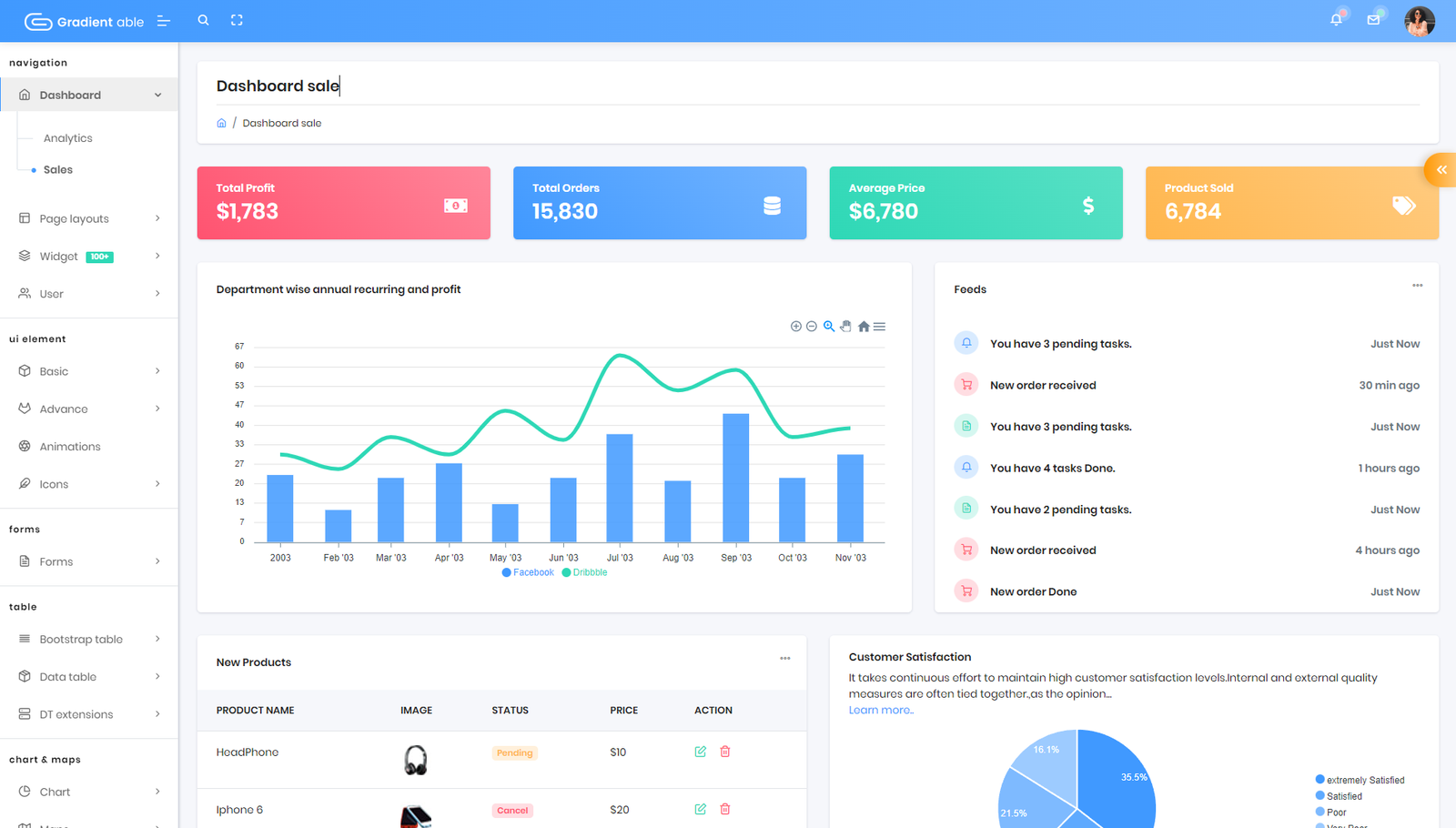Edit the Iphone 6 product row

[701, 809]
